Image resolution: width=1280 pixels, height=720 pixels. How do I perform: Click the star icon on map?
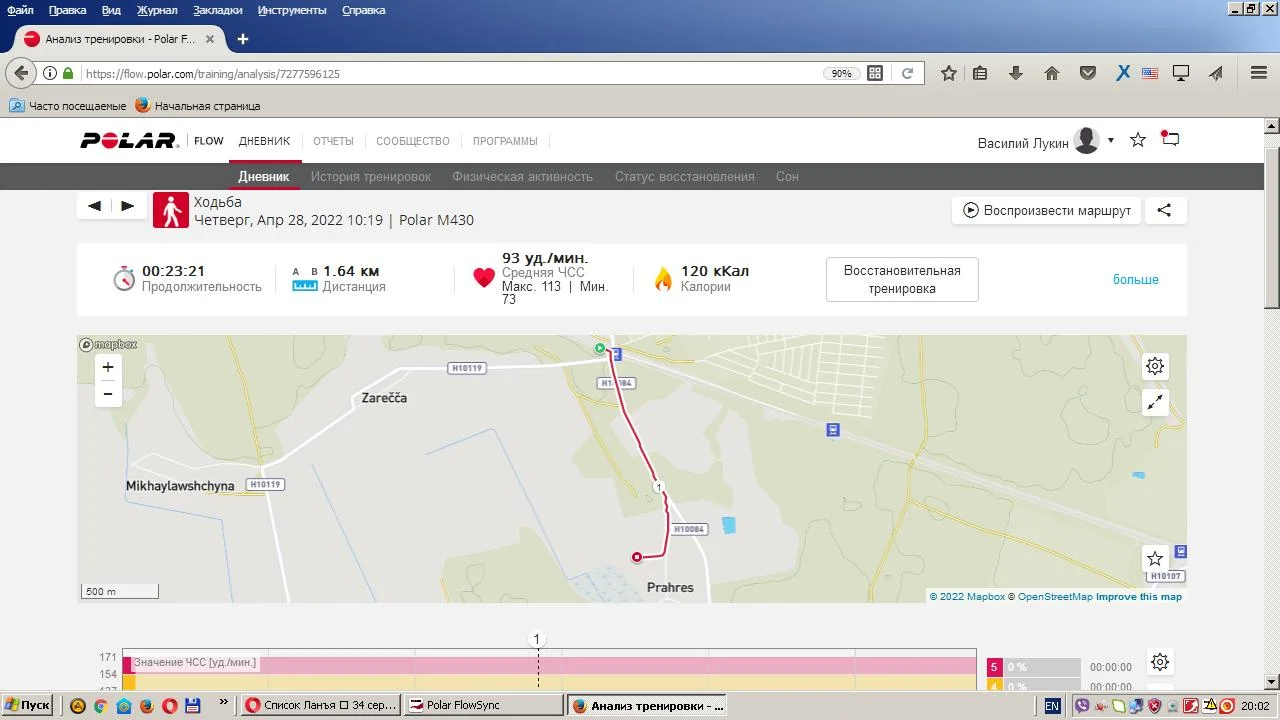click(1155, 558)
